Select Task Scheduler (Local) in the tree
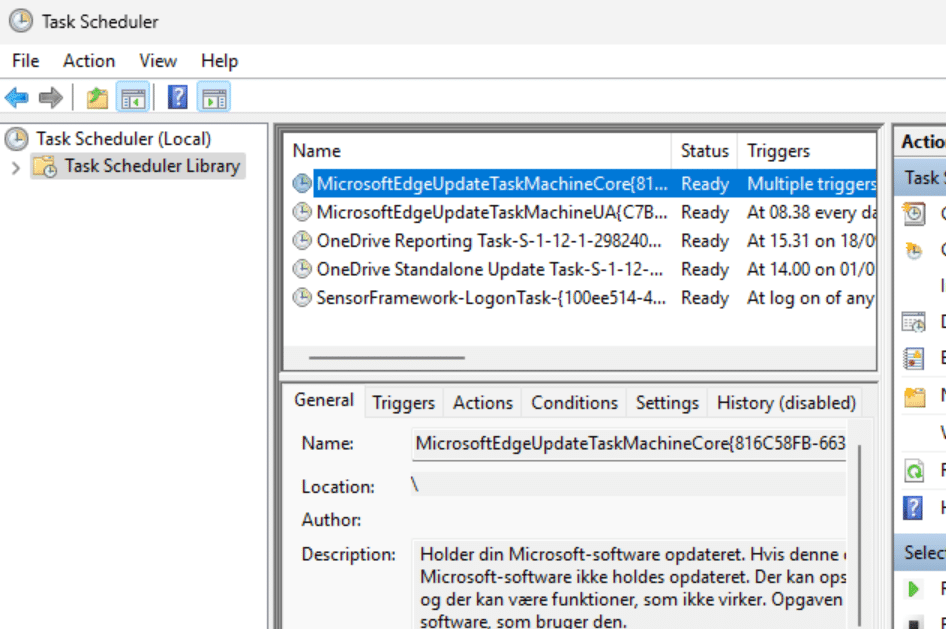The image size is (946, 629). (123, 139)
